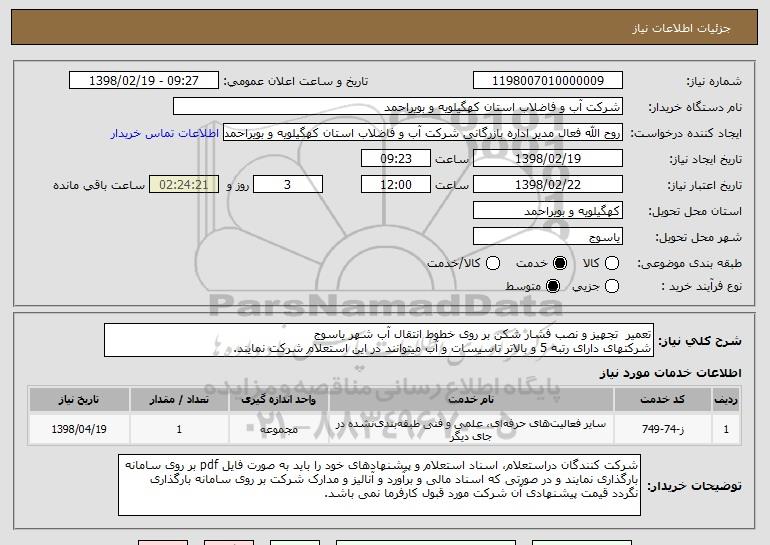Click the request creator field

423,133
